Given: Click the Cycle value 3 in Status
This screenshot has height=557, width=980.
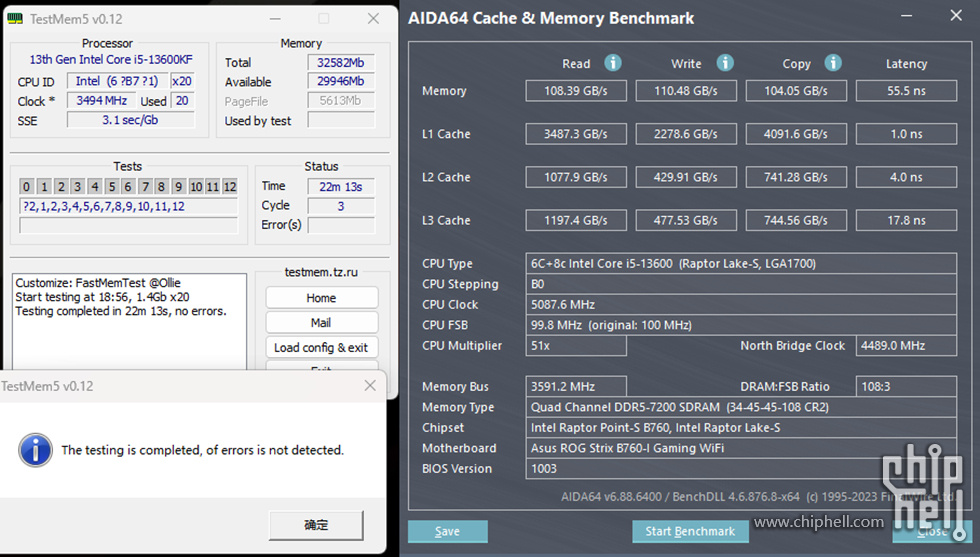Looking at the screenshot, I should [341, 206].
